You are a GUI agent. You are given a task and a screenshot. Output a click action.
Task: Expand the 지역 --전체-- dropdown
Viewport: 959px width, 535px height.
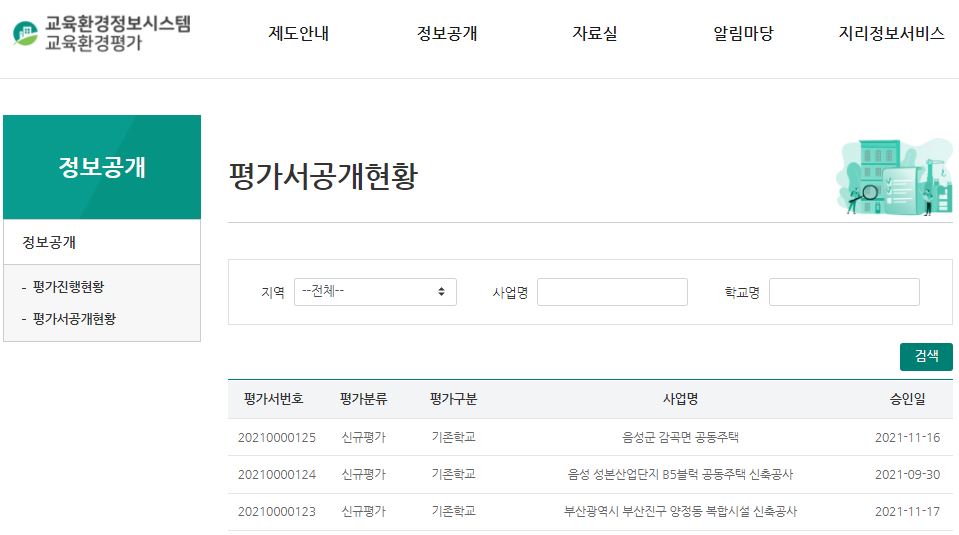(375, 292)
